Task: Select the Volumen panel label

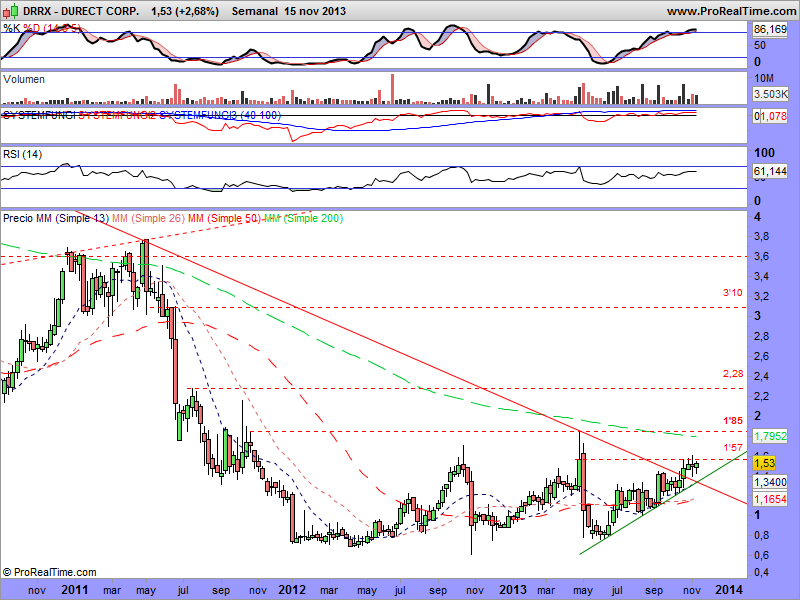Action: coord(23,79)
